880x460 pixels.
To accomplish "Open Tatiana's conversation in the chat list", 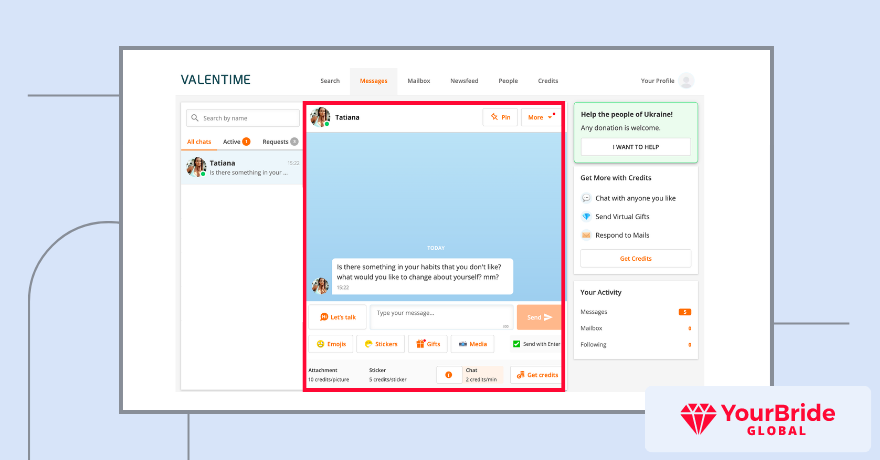I will pyautogui.click(x=242, y=168).
